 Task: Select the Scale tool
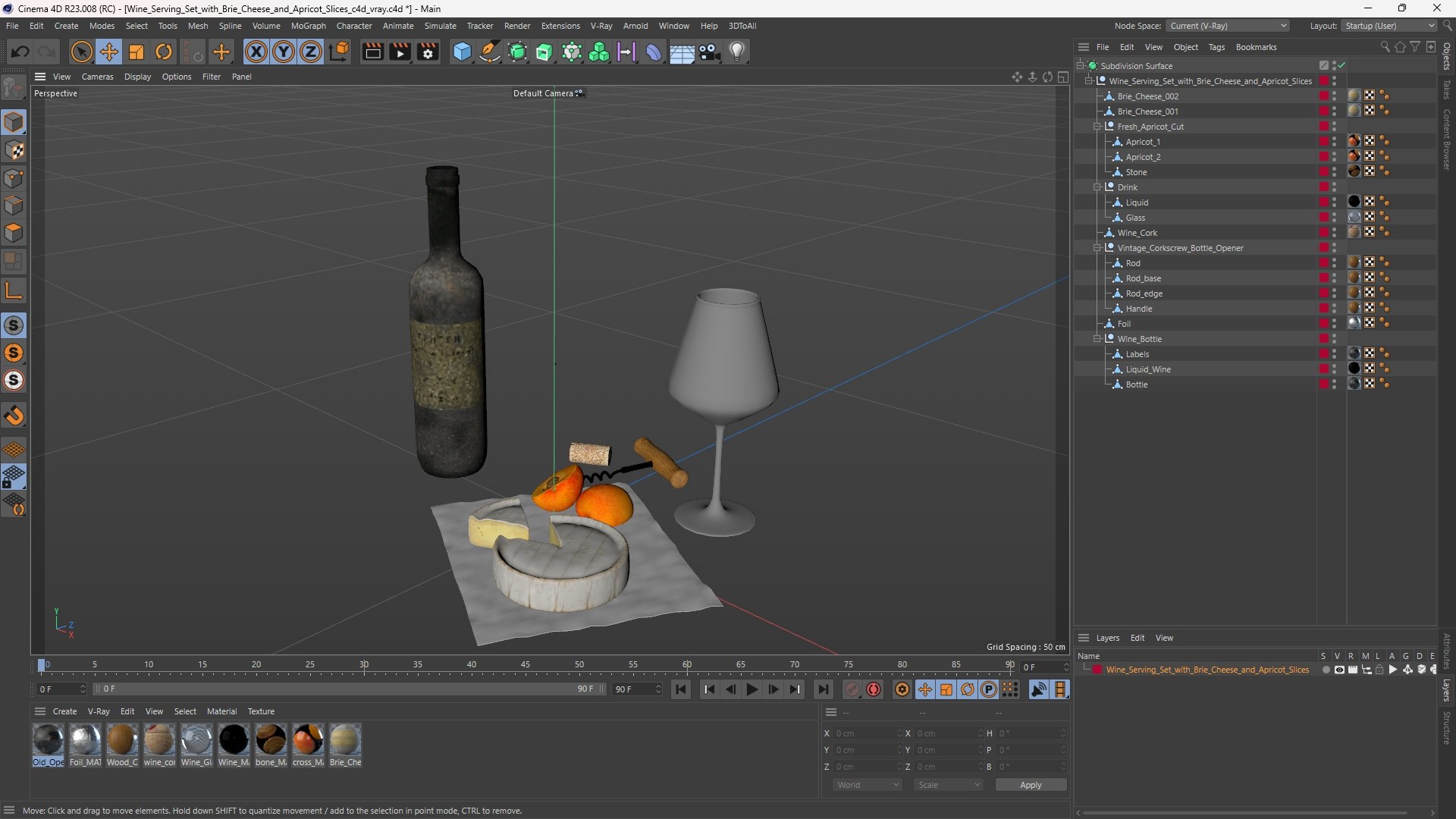click(136, 52)
